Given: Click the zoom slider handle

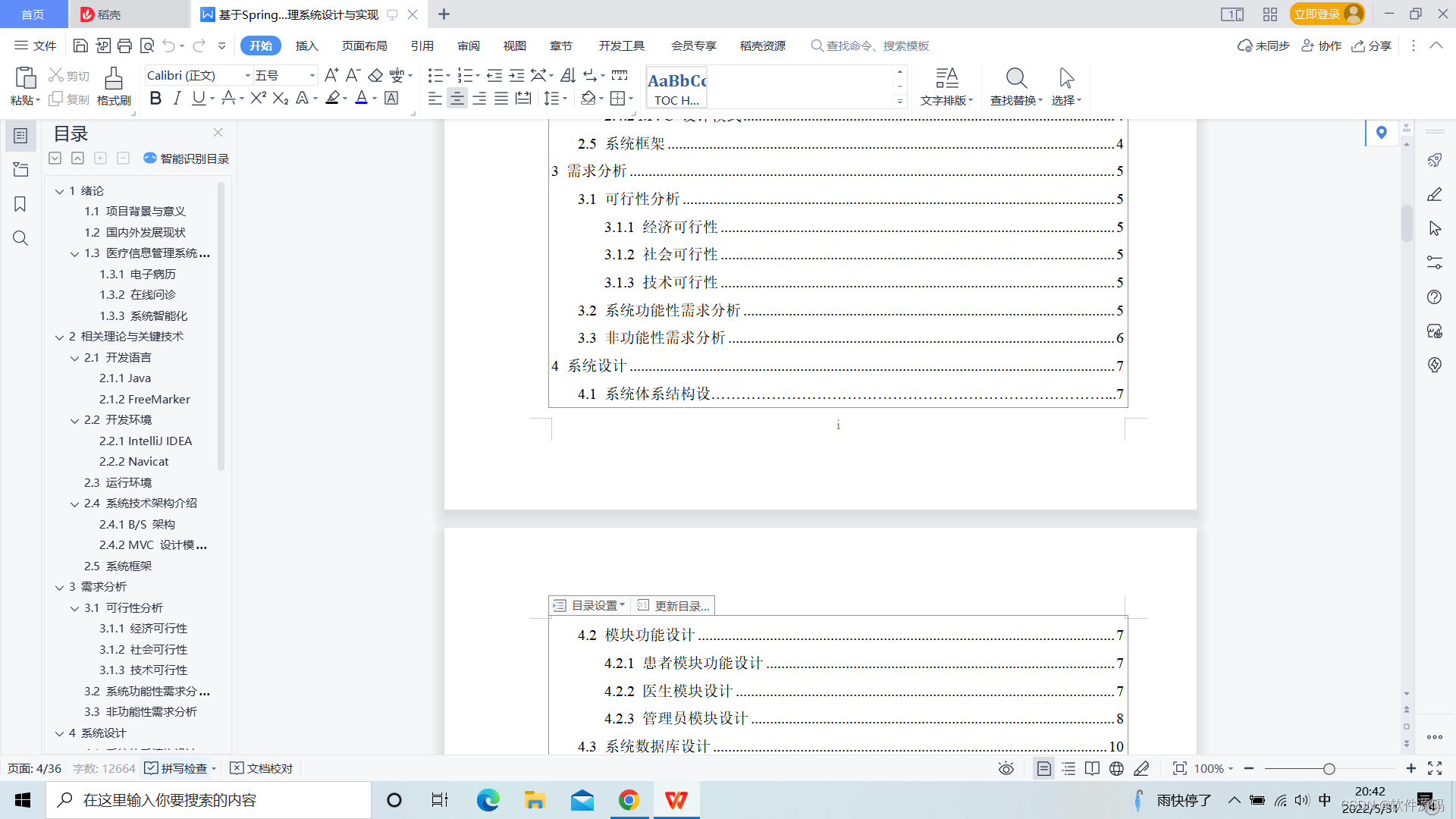Looking at the screenshot, I should click(x=1329, y=768).
